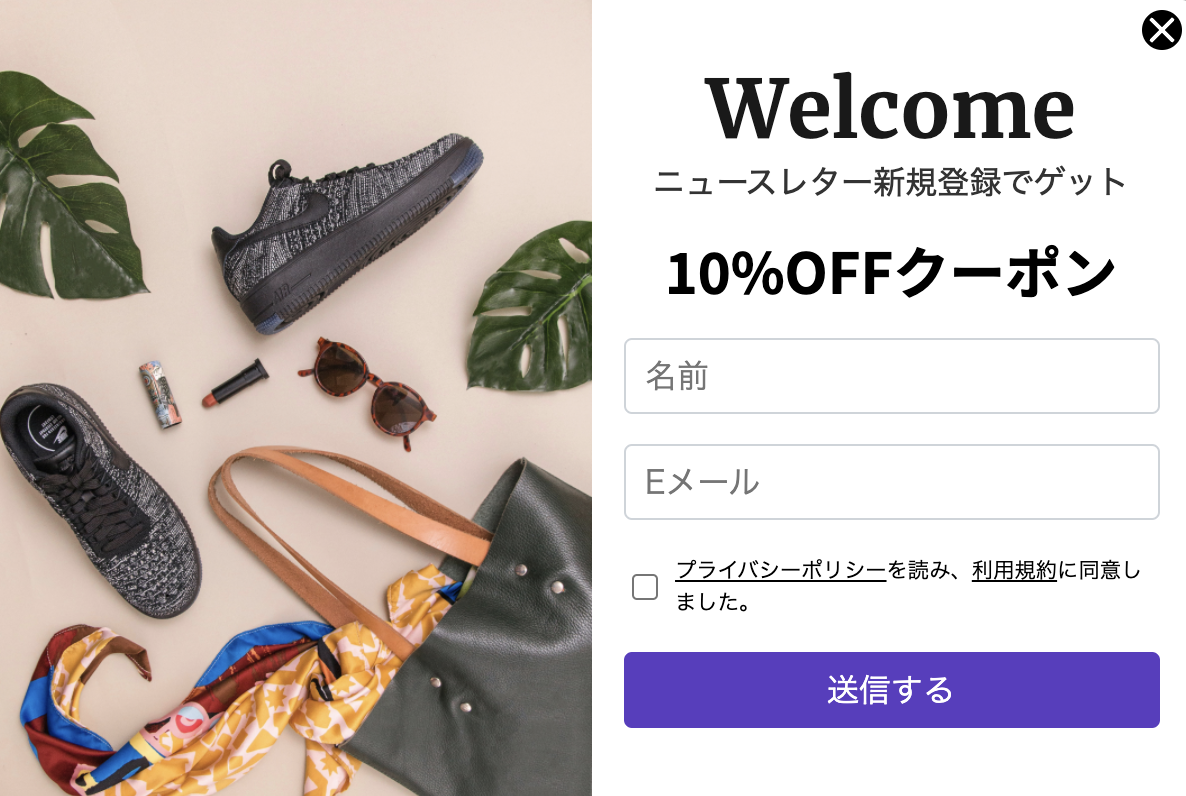The height and width of the screenshot is (796, 1186).
Task: Click the 10%OFFクーポン headline
Action: coord(890,273)
